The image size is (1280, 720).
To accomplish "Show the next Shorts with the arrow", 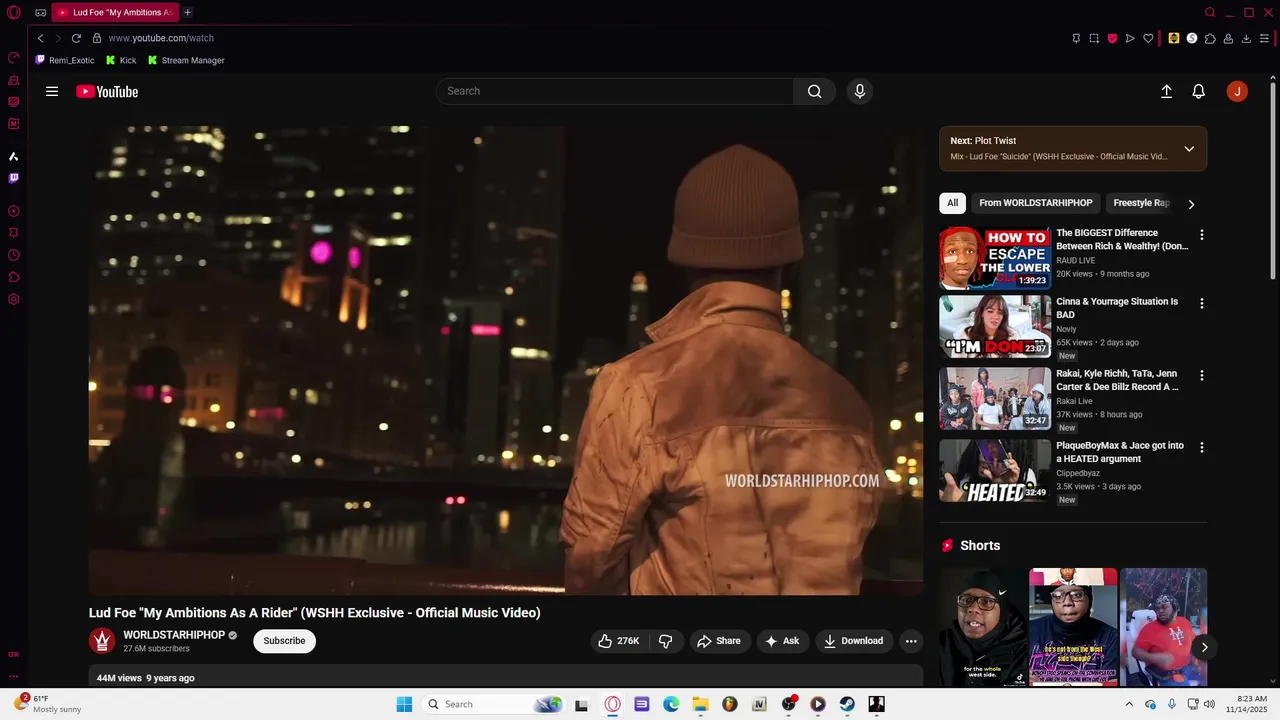I will (x=1204, y=647).
